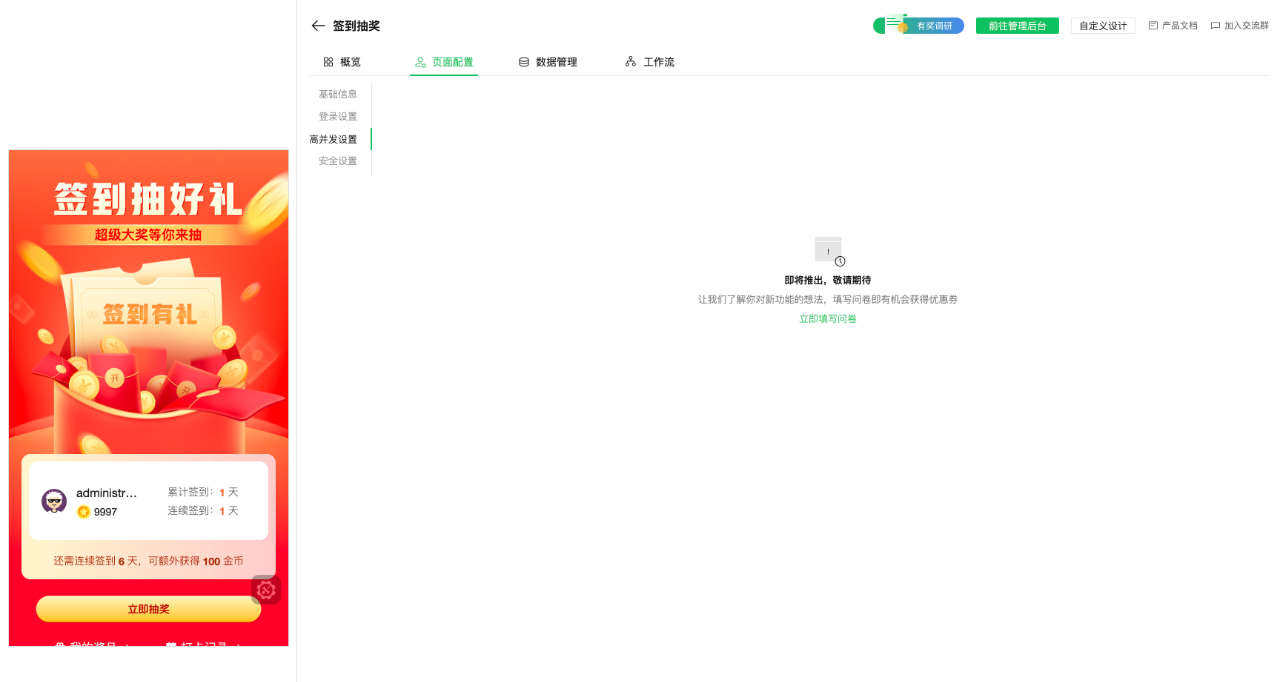This screenshot has height=682, width=1280.
Task: Switch to the 数据管理 tab
Action: (x=548, y=62)
